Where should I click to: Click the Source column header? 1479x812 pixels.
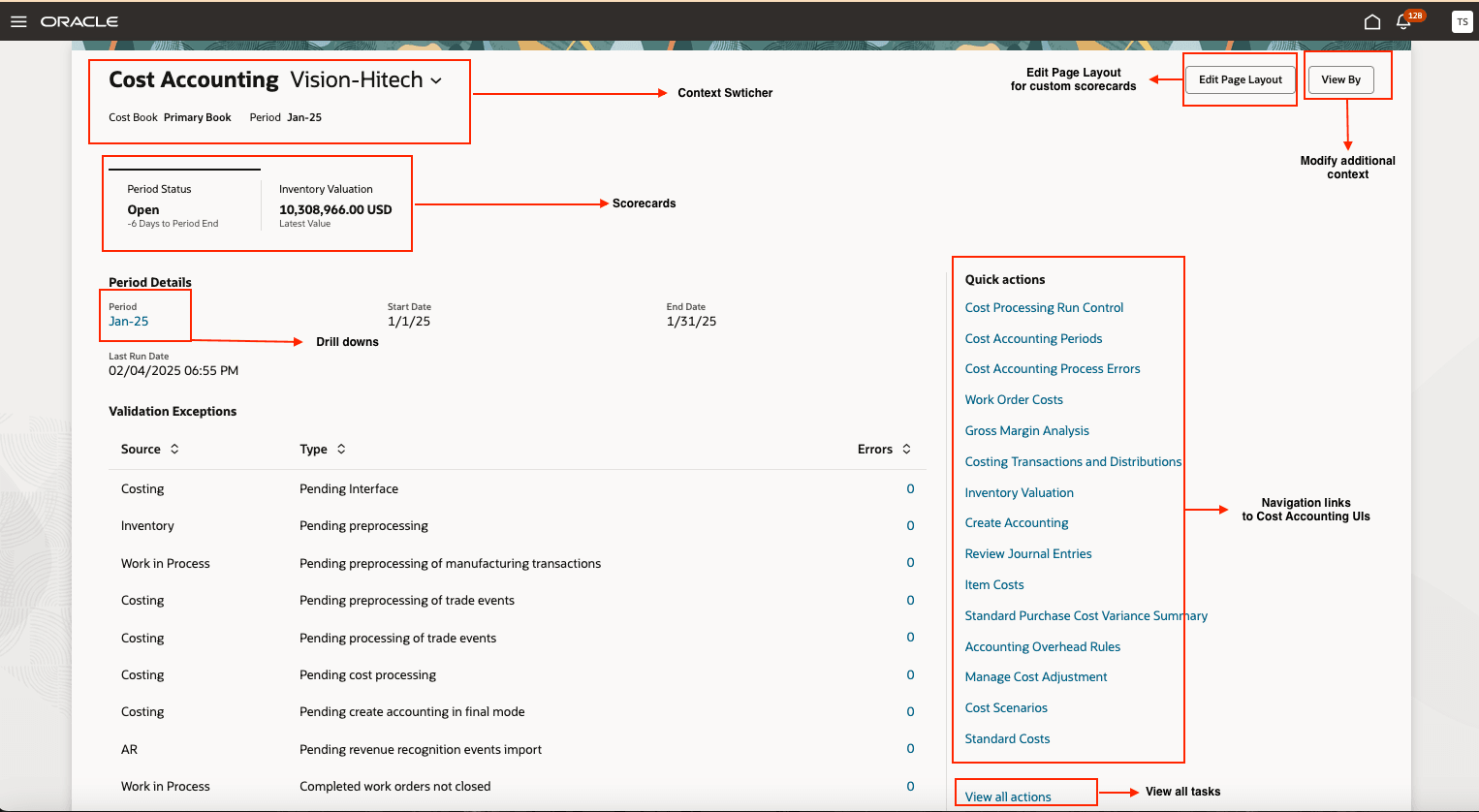tap(141, 449)
